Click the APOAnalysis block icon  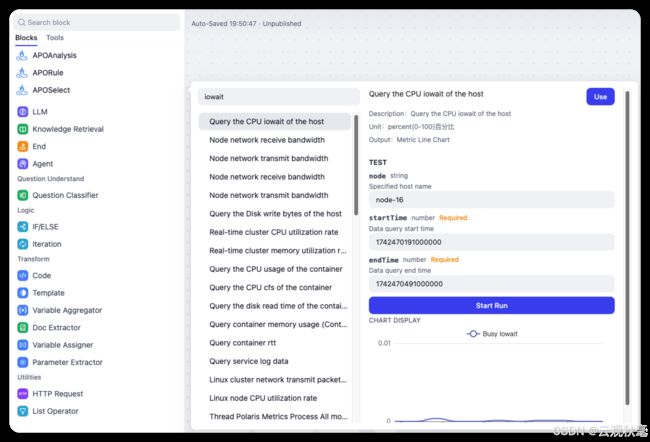(x=22, y=55)
